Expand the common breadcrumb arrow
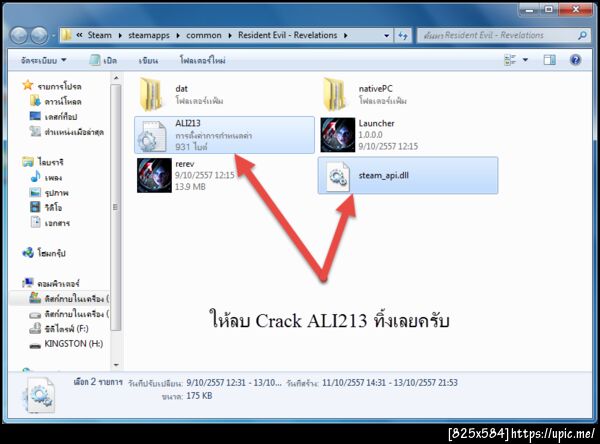 pos(230,36)
